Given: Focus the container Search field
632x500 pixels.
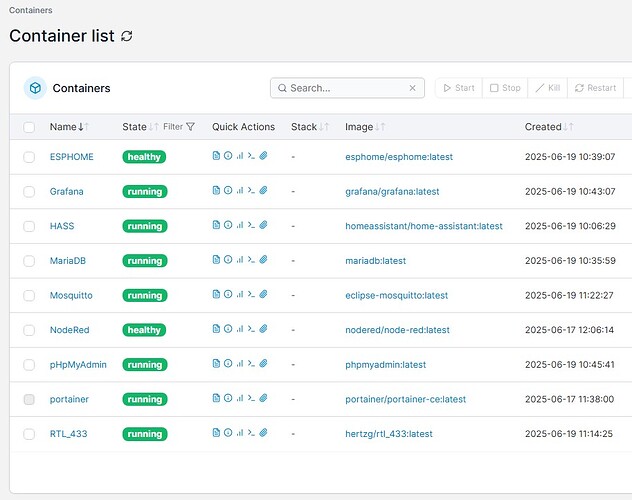Looking at the screenshot, I should tap(347, 88).
